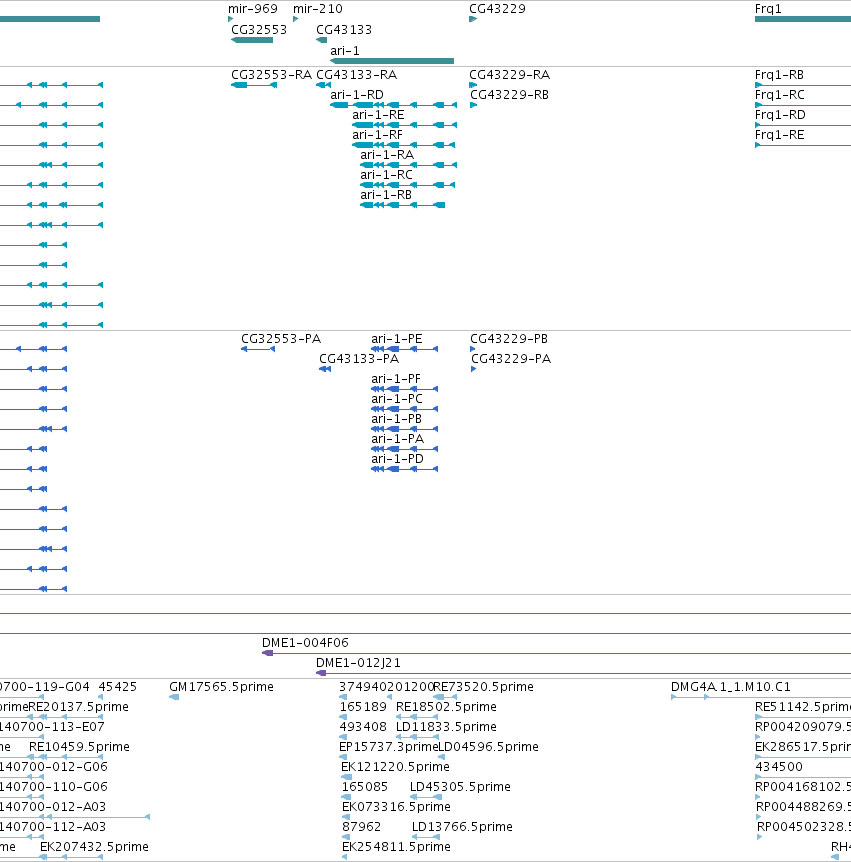Click the 165189 EST label
Screen dimensions: 851x862
point(363,706)
